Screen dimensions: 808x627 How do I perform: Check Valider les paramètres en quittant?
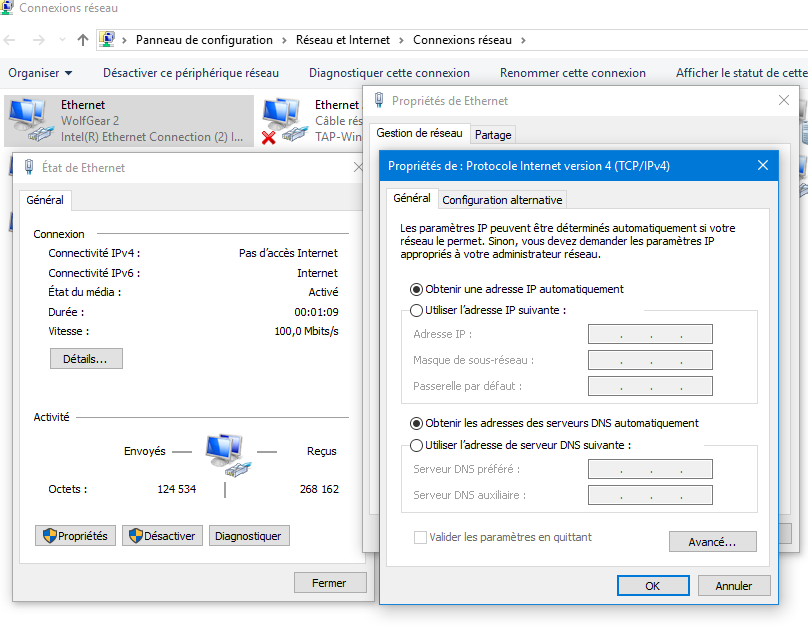click(x=420, y=537)
